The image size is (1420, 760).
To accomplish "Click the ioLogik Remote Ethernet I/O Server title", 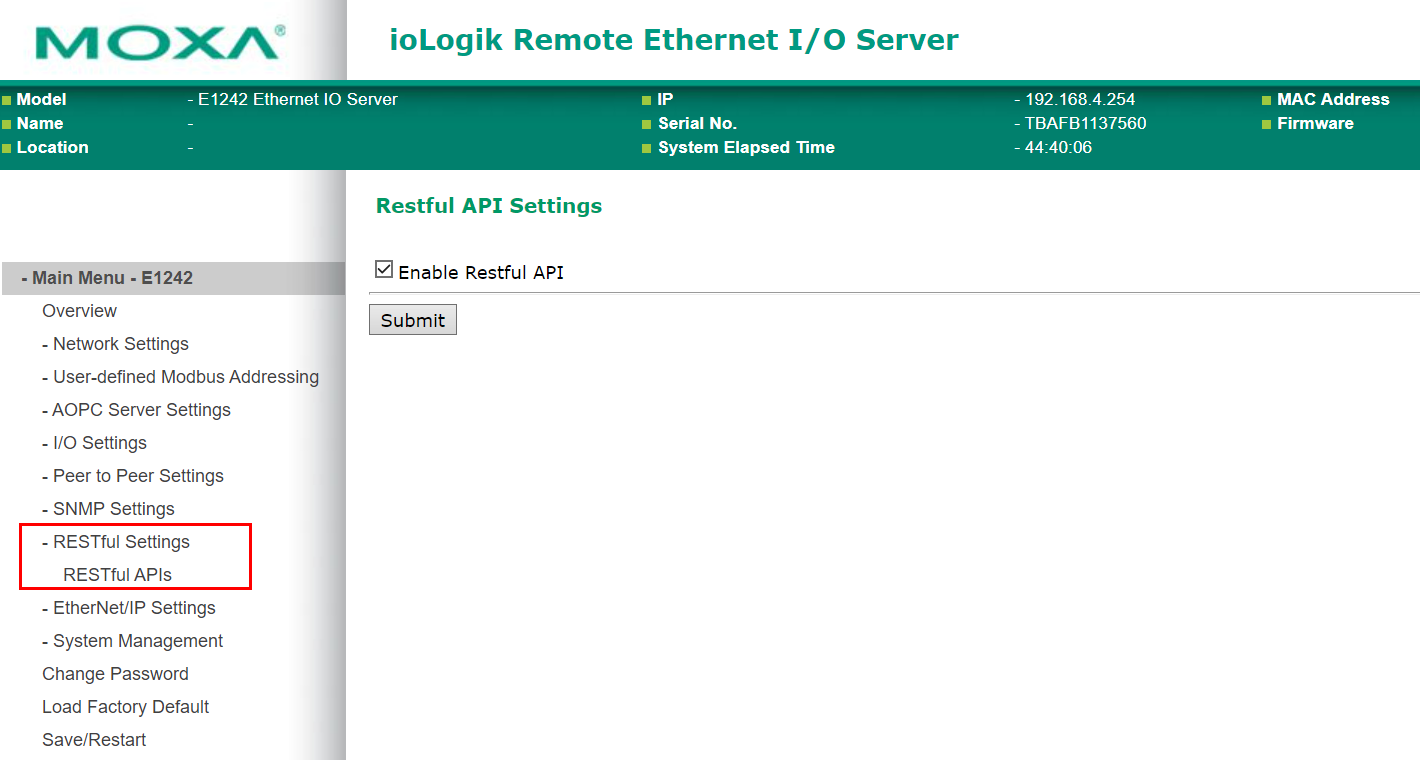I will coord(673,40).
